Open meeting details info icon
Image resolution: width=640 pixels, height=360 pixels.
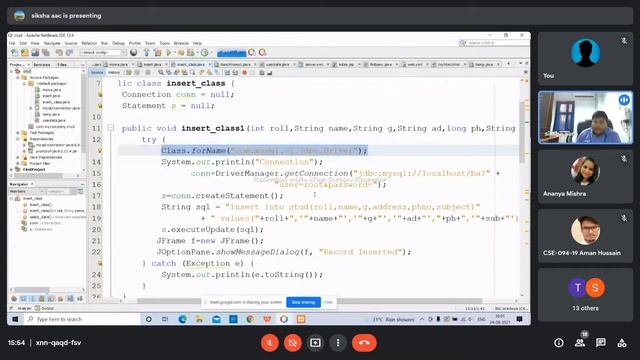tap(559, 343)
